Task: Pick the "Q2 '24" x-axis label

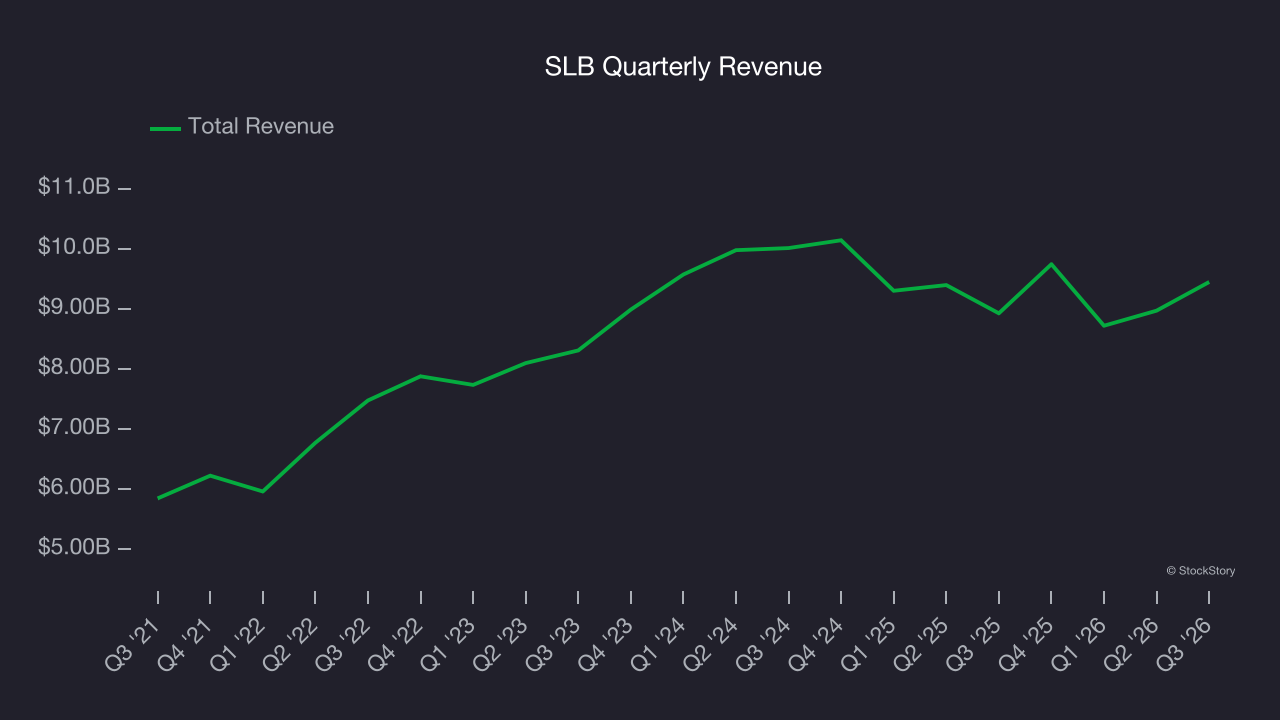Action: point(712,644)
